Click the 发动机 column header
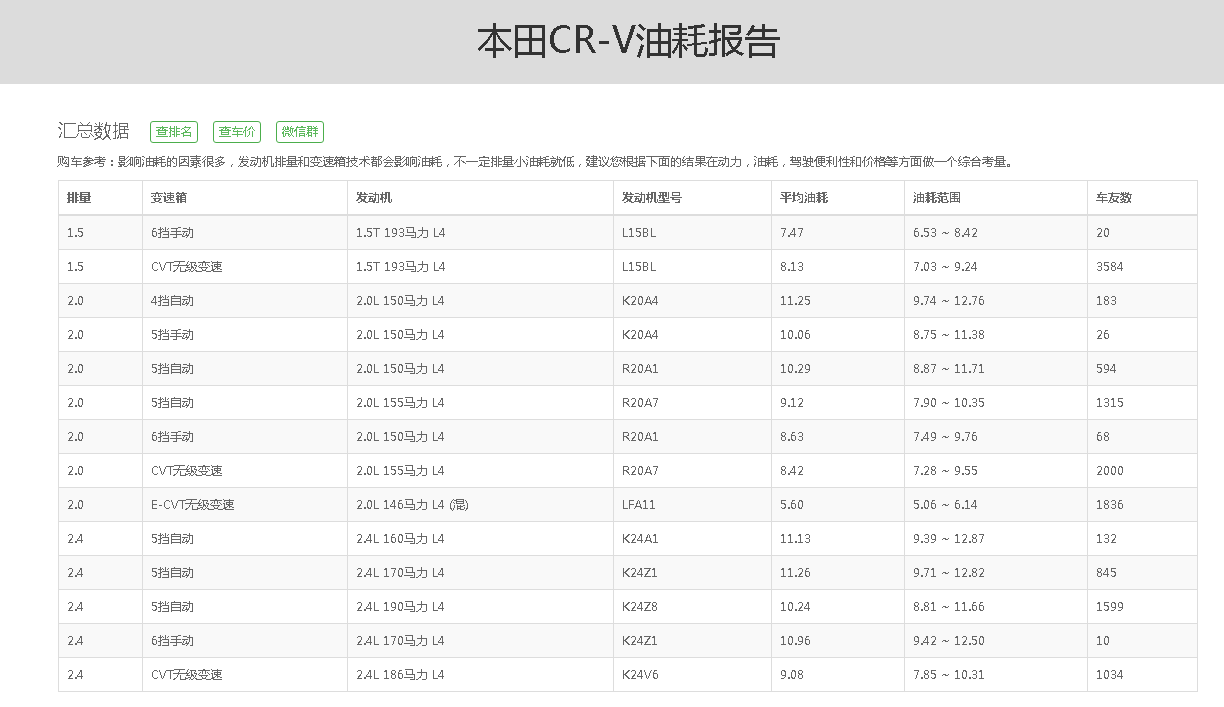Image resolution: width=1224 pixels, height=707 pixels. click(x=374, y=198)
